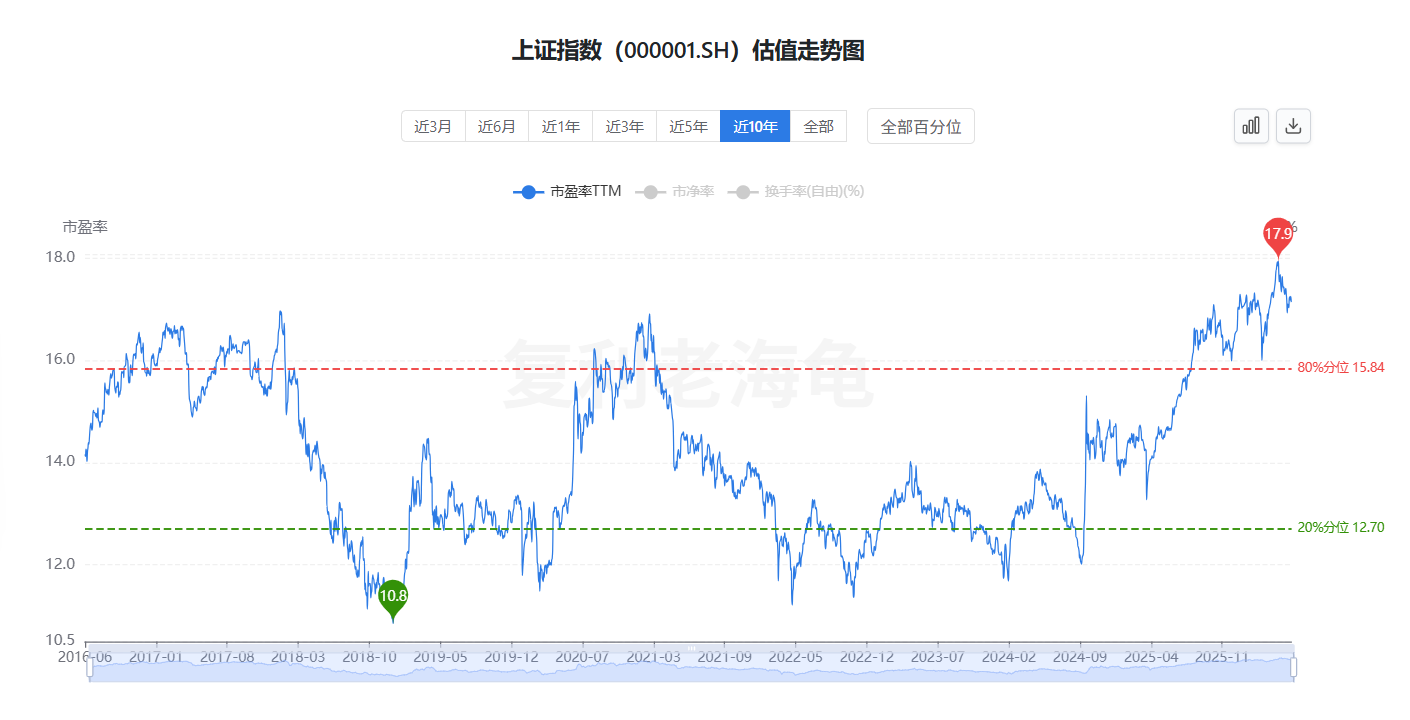Click the 12.0 y-axis label
Screen dimensions: 1410x720
[60, 564]
